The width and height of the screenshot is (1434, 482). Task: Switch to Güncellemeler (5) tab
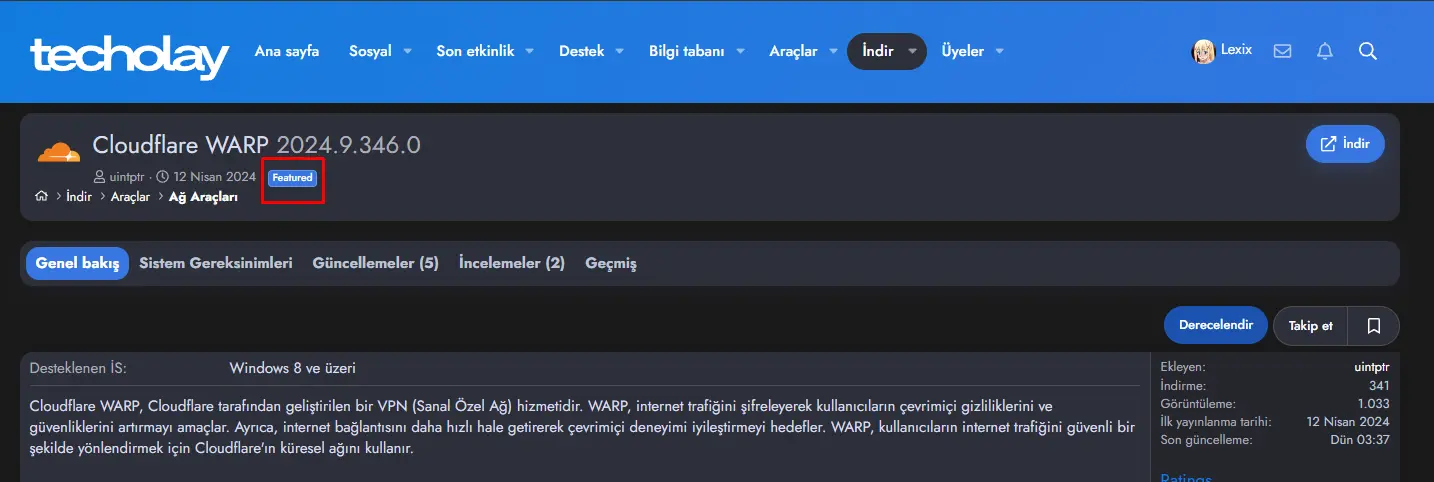point(376,264)
